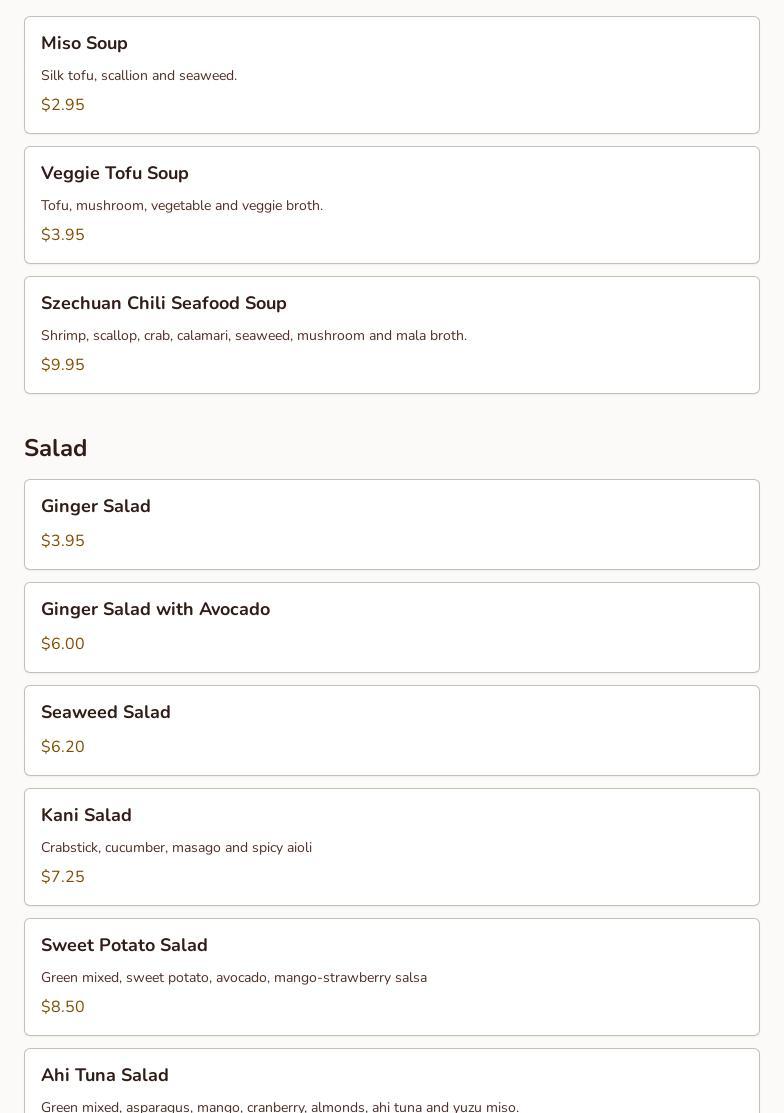Click the $7.25 Kani Salad price

pos(62,876)
